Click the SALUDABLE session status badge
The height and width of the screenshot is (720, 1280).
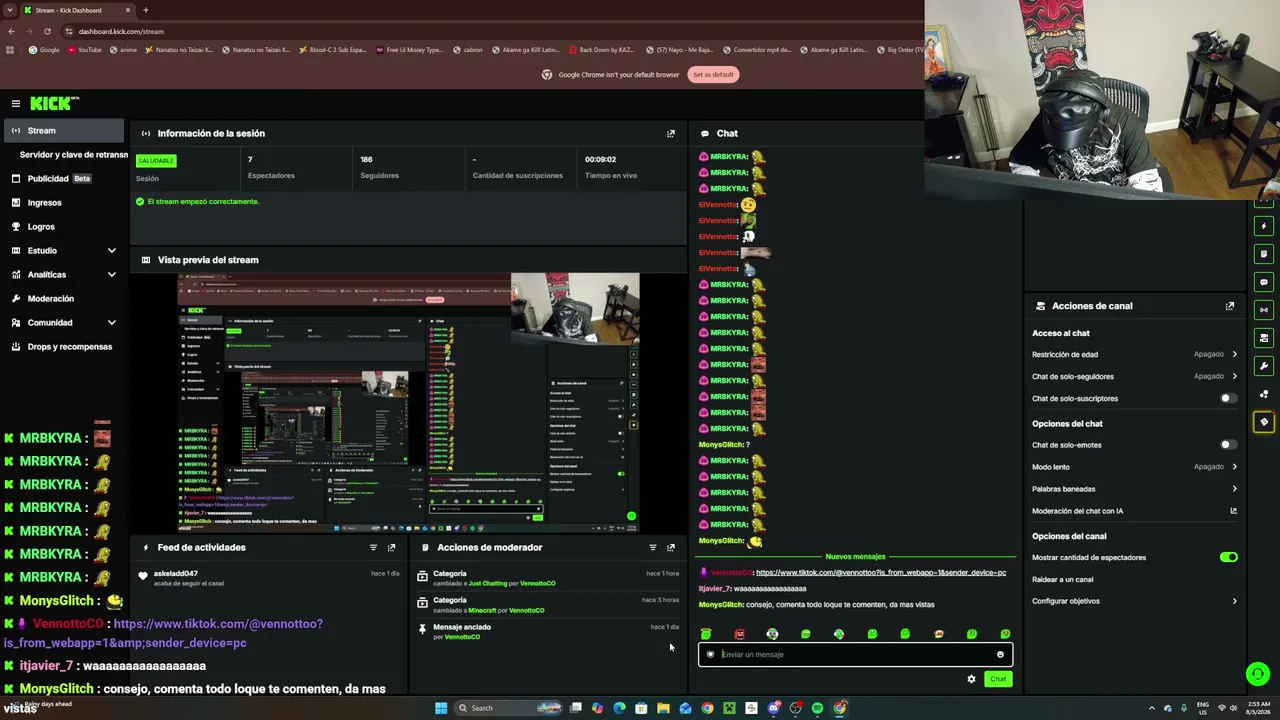click(156, 160)
